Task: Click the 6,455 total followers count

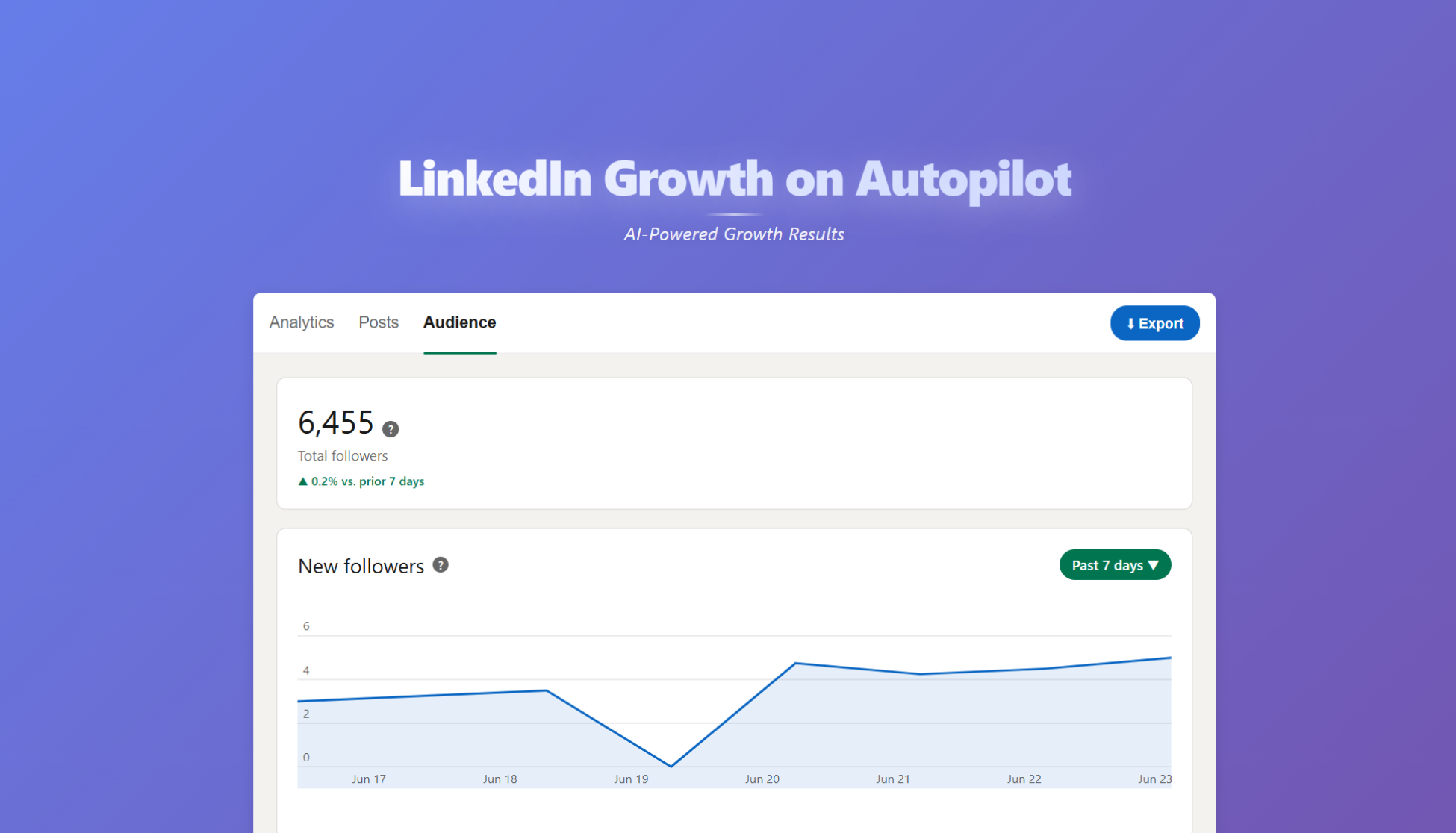Action: (335, 422)
